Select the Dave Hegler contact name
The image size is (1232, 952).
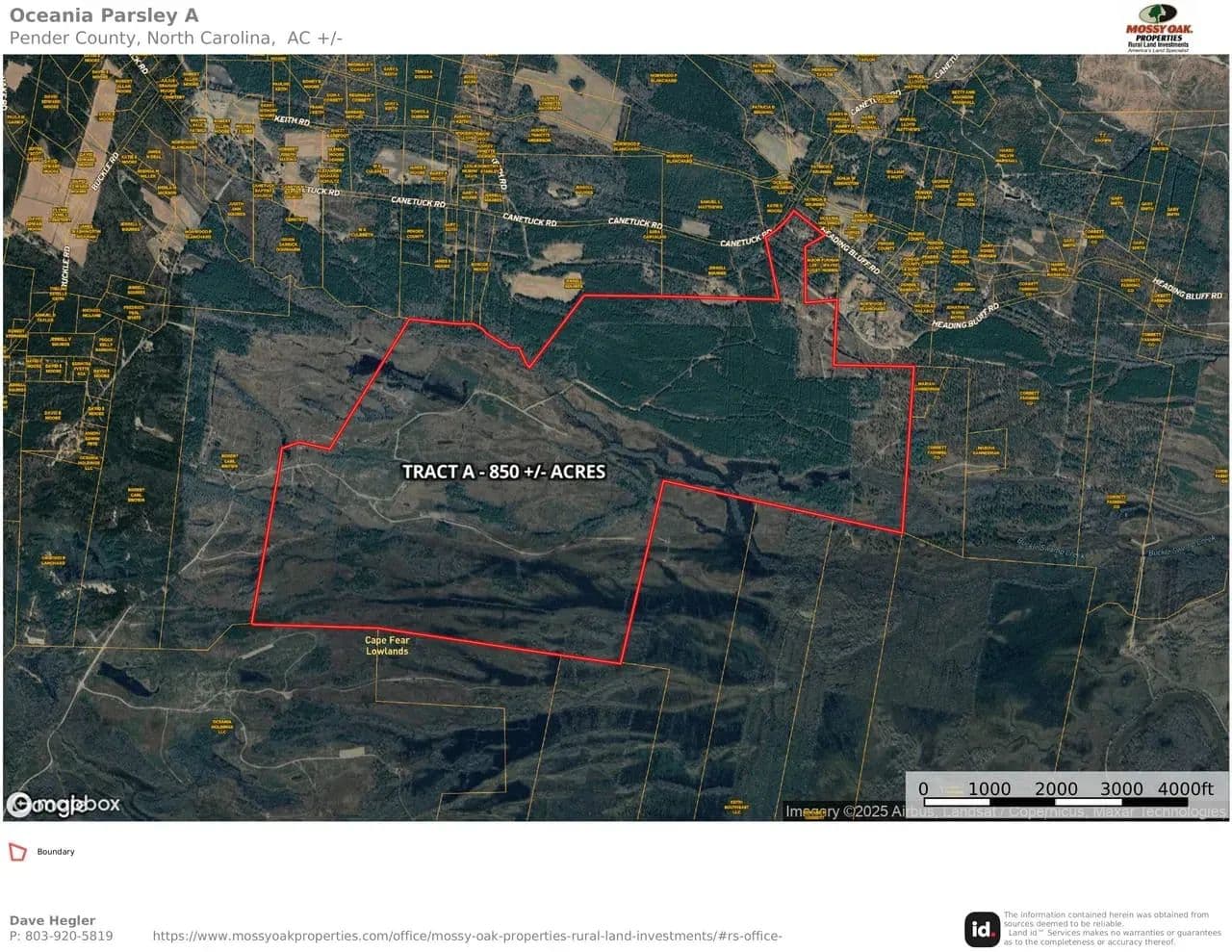pos(52,920)
